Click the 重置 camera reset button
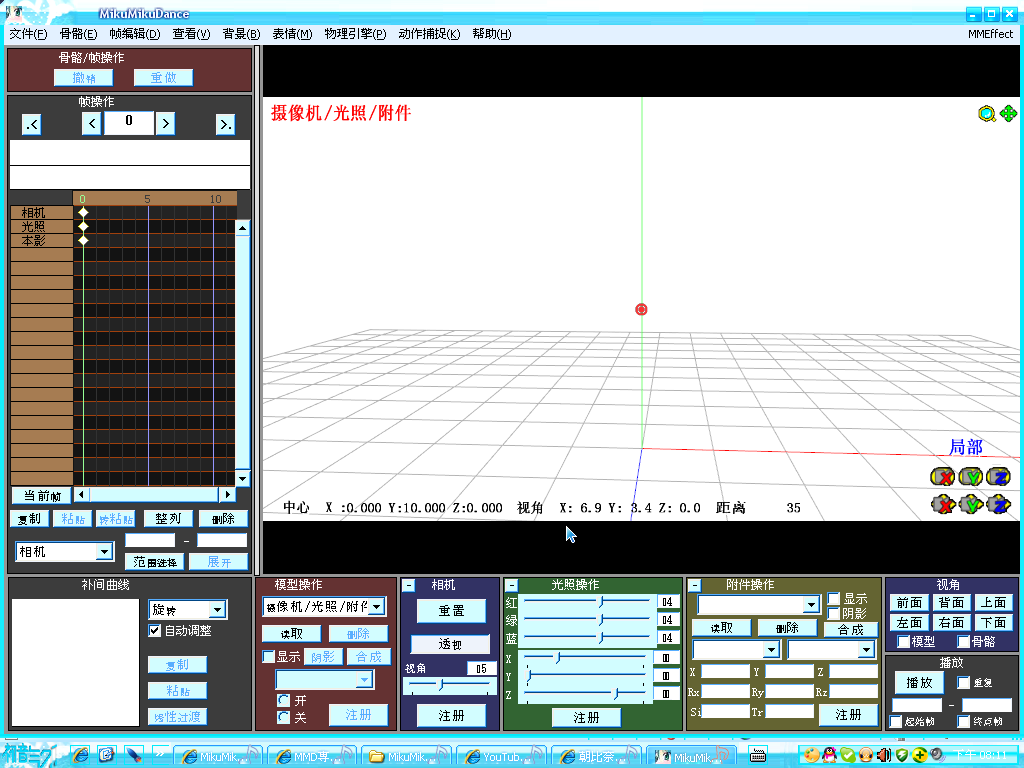 (x=451, y=611)
